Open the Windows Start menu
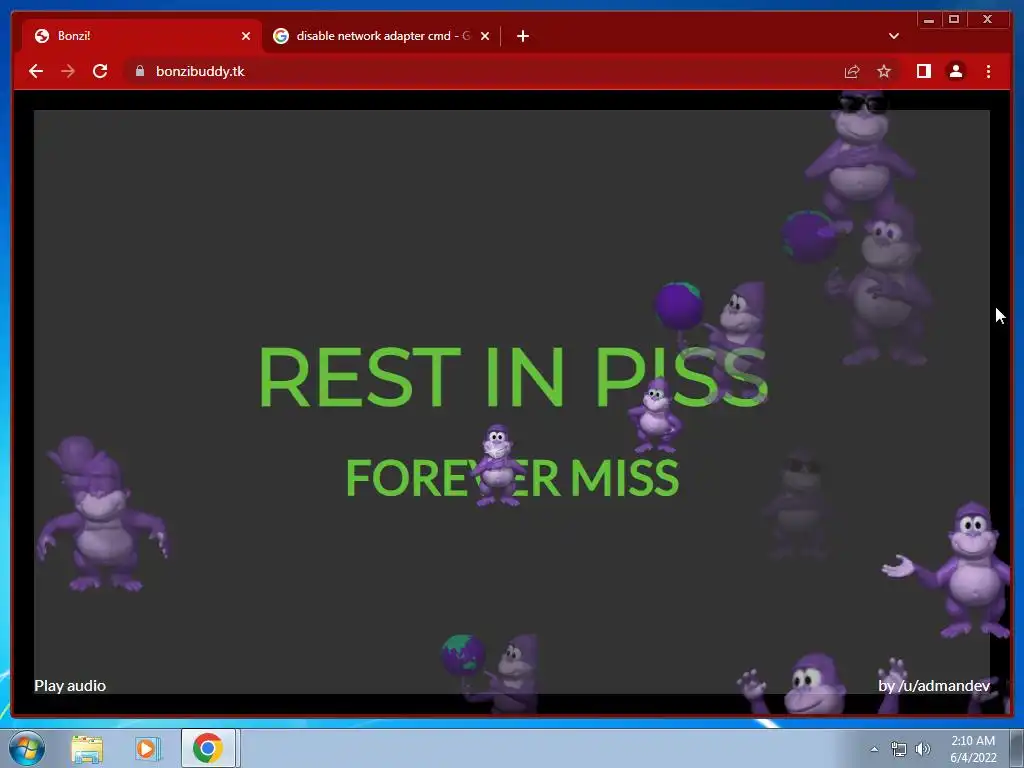The height and width of the screenshot is (768, 1024). tap(26, 748)
